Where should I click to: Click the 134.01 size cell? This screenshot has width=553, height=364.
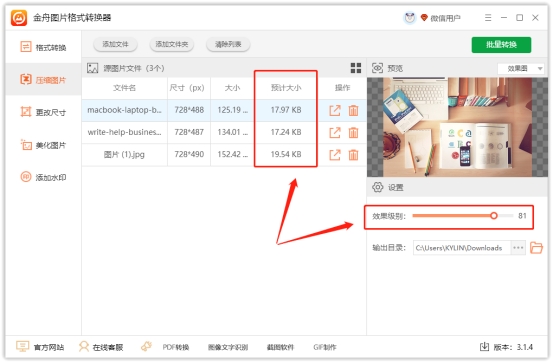point(233,132)
